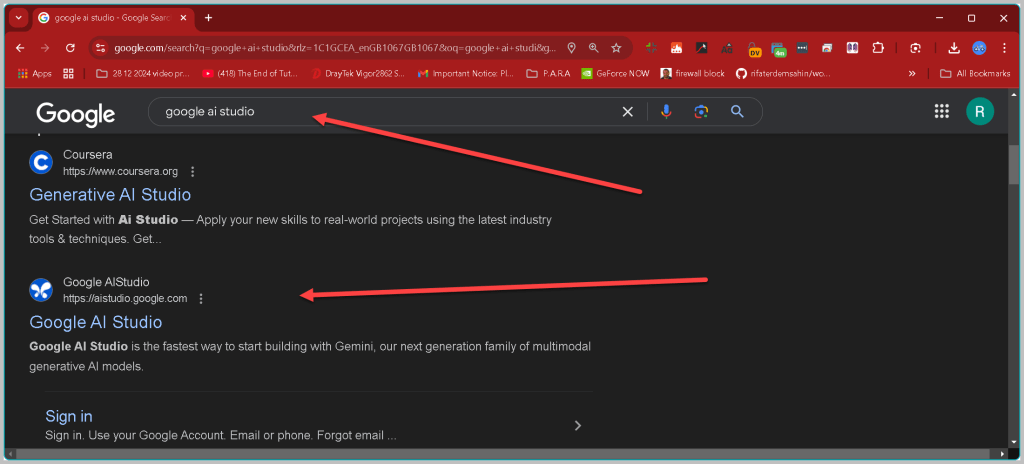Image resolution: width=1024 pixels, height=464 pixels.
Task: Go back to previous page
Action: point(20,48)
